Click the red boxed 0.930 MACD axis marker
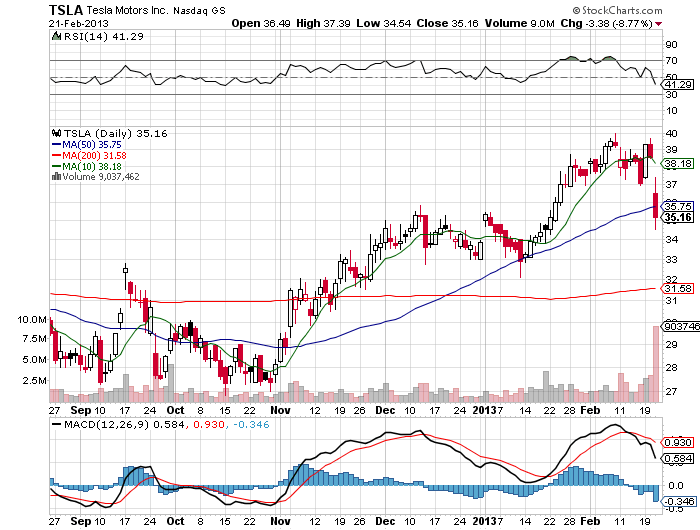This screenshot has height=530, width=700. click(679, 442)
